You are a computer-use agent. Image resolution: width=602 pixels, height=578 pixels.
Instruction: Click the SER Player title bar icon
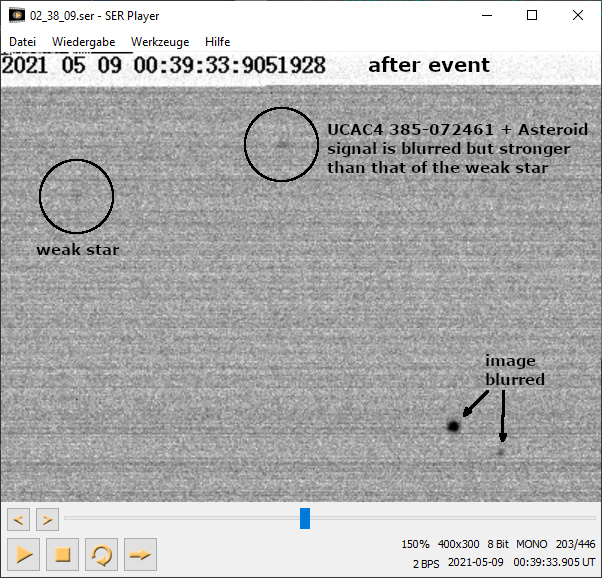[16, 16]
